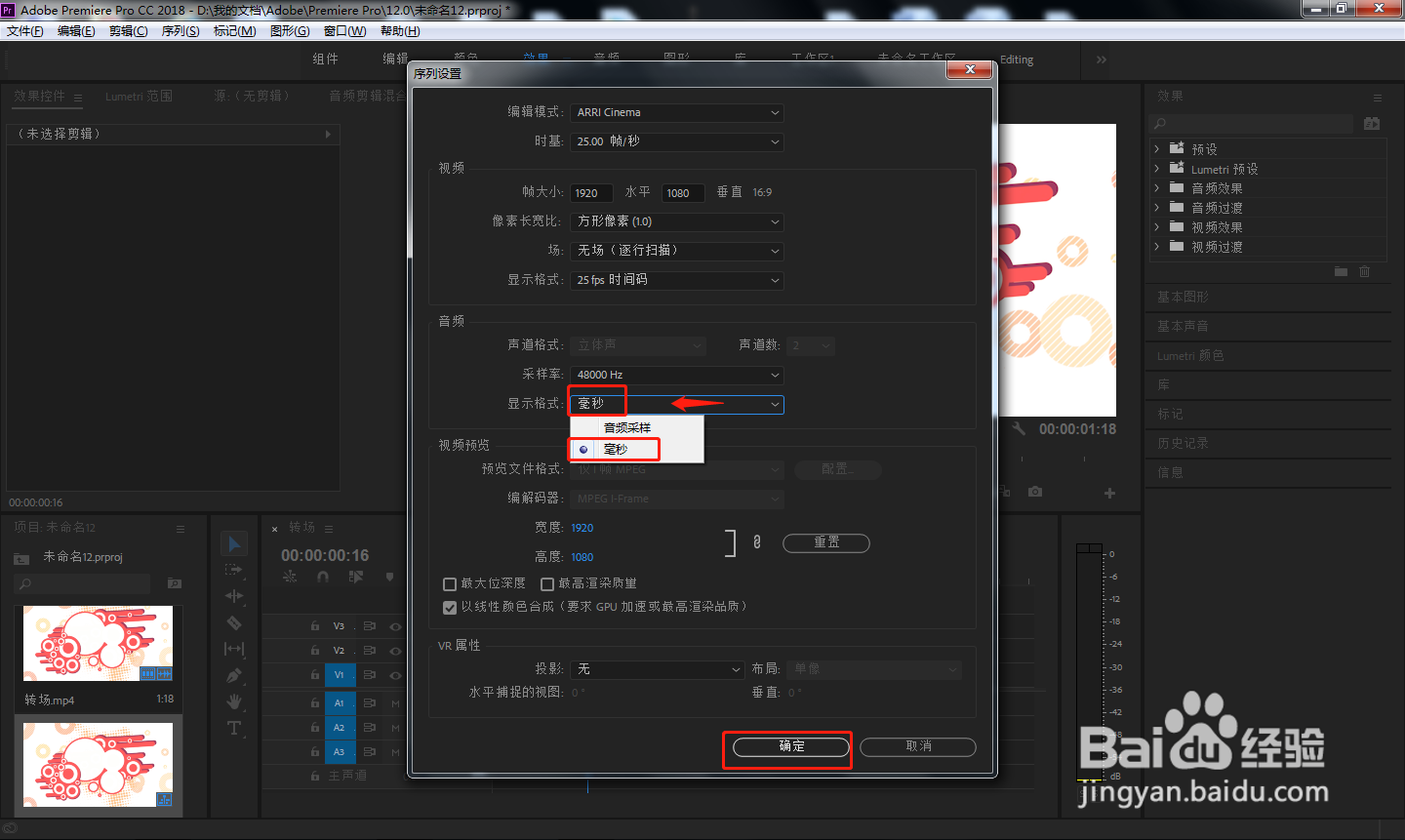Viewport: 1405px width, 840px height.
Task: Click the effects new custom bin icon
Action: (x=1341, y=271)
